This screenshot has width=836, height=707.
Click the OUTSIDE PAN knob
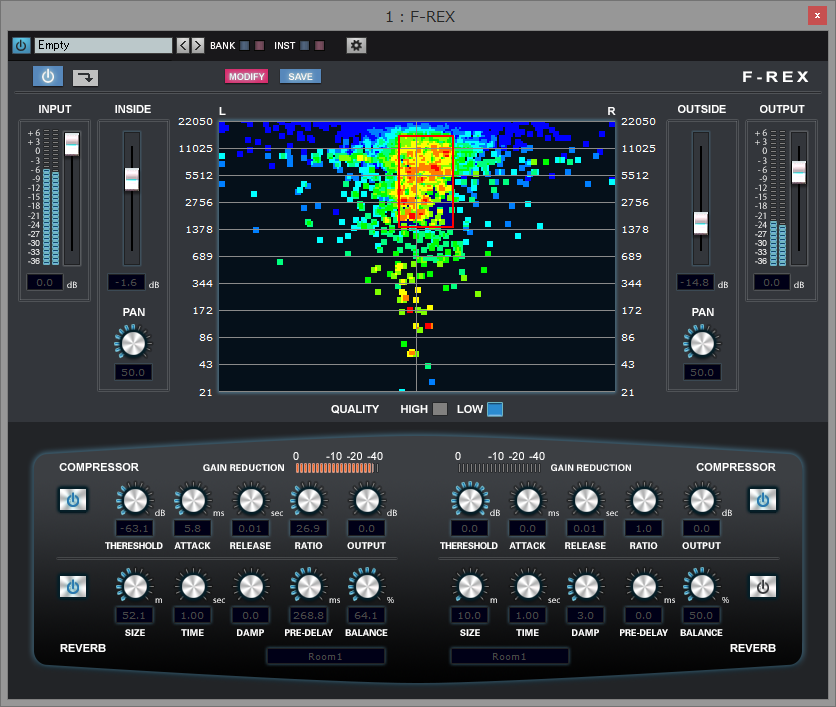click(702, 343)
